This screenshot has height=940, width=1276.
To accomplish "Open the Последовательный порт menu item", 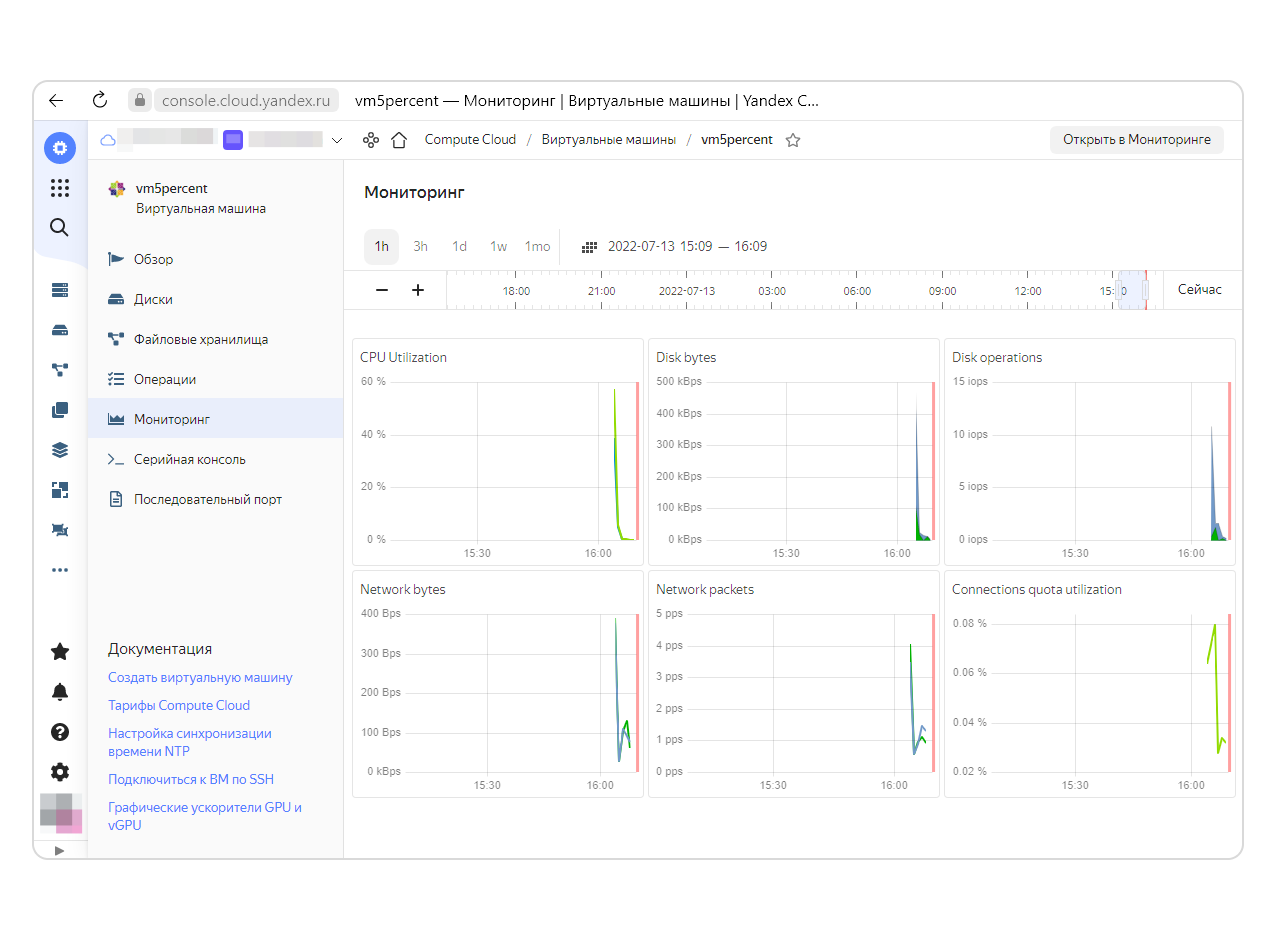I will tap(215, 499).
